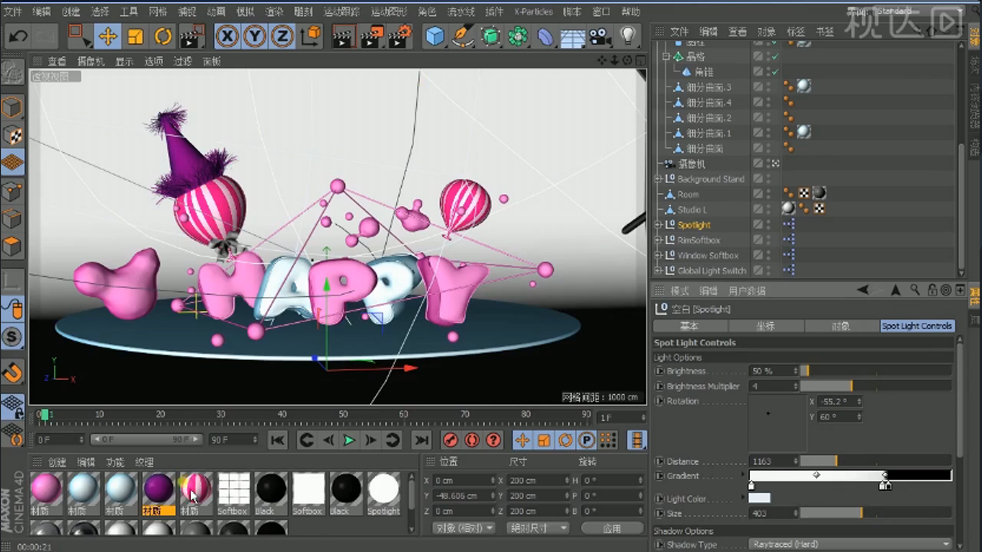982x552 pixels.
Task: Add a cube primitive object
Action: point(435,36)
